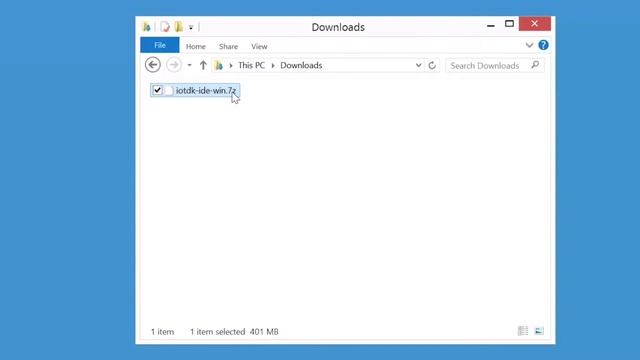Click the address bar folder icon
Image resolution: width=640 pixels, height=360 pixels.
219,65
